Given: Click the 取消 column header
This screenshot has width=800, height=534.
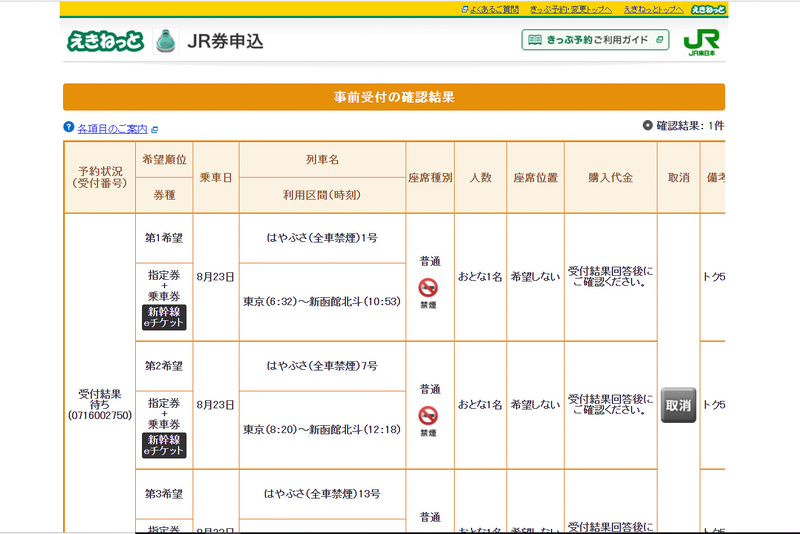Looking at the screenshot, I should tap(679, 177).
